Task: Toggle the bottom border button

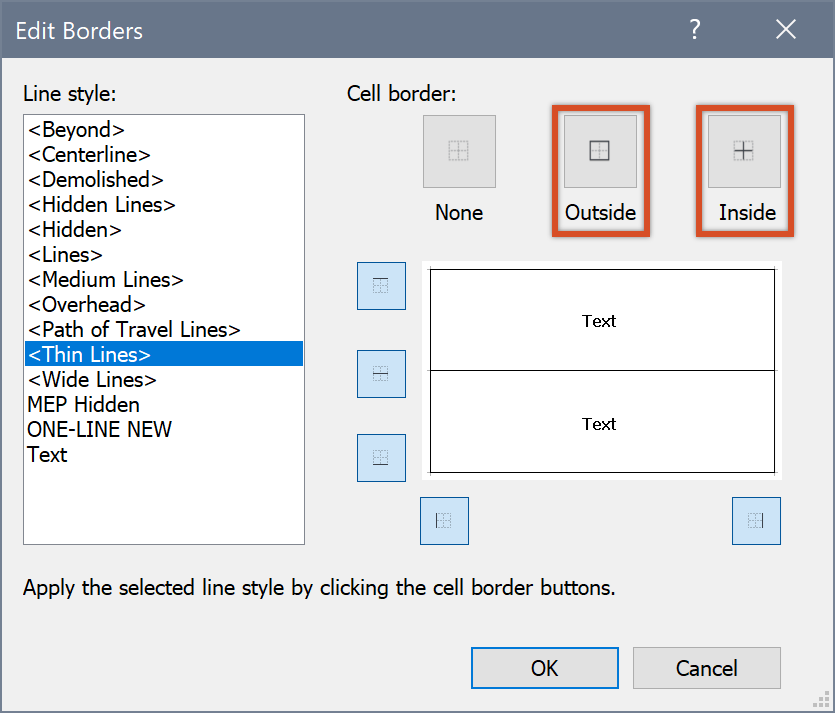Action: [381, 458]
